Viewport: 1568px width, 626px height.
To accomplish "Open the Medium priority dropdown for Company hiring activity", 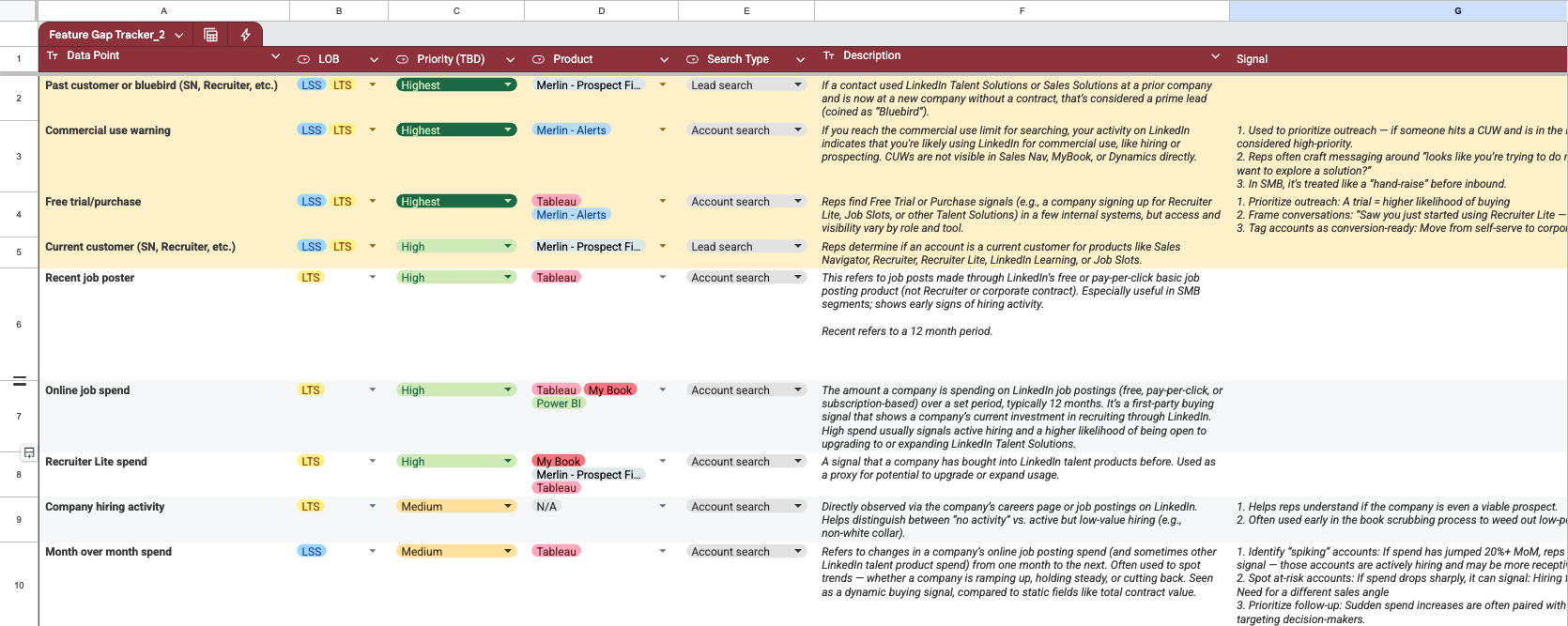I will [508, 506].
